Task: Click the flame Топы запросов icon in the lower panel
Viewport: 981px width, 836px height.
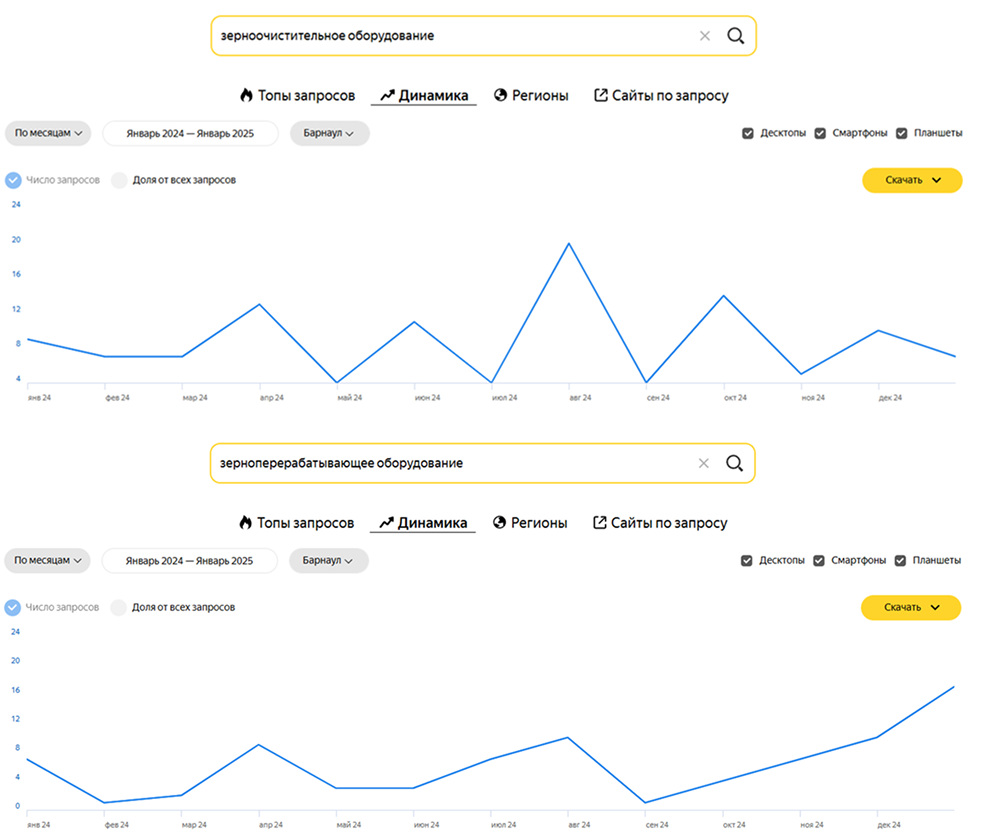Action: coord(245,522)
